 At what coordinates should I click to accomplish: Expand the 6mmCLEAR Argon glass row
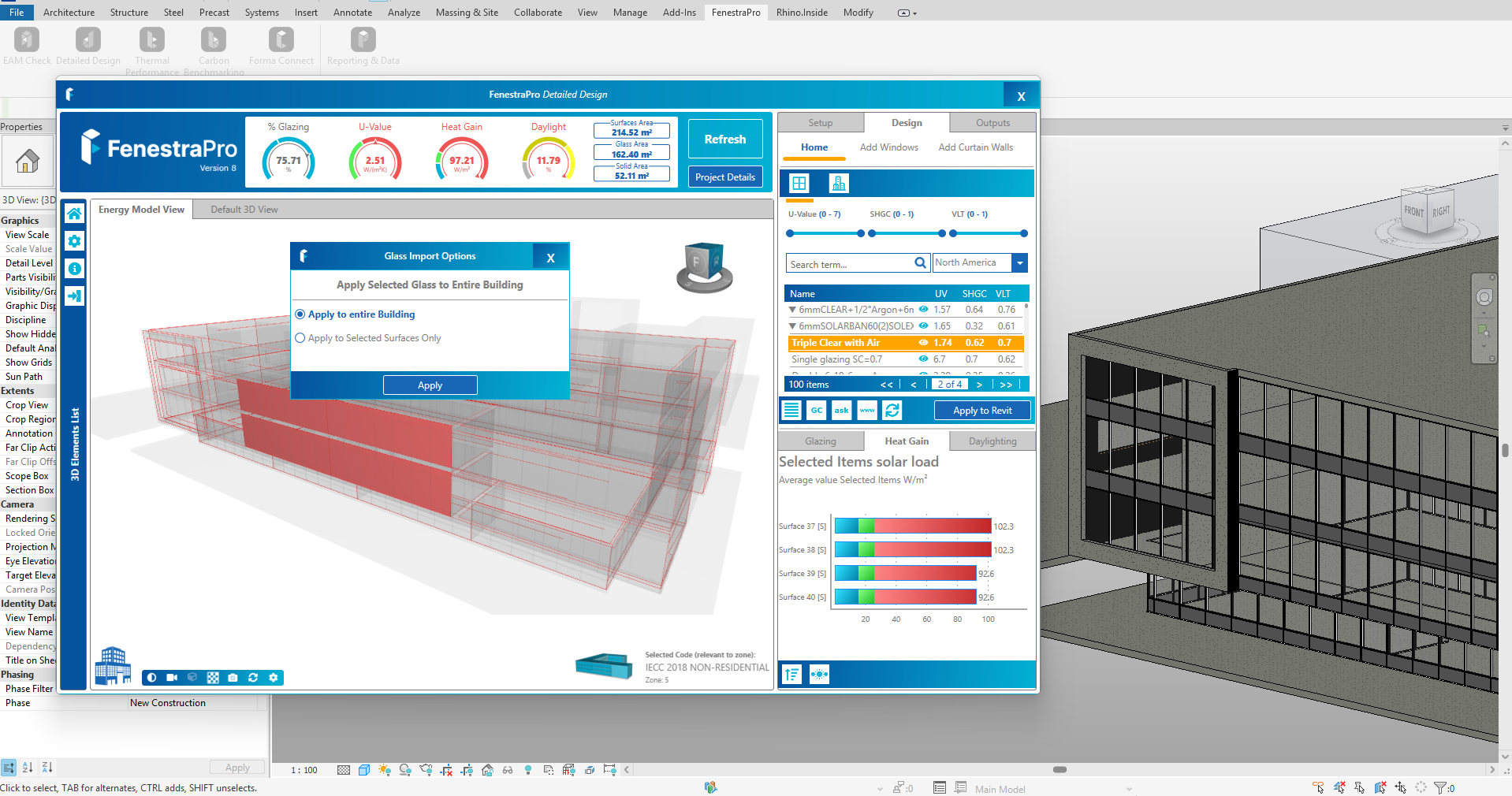click(792, 310)
